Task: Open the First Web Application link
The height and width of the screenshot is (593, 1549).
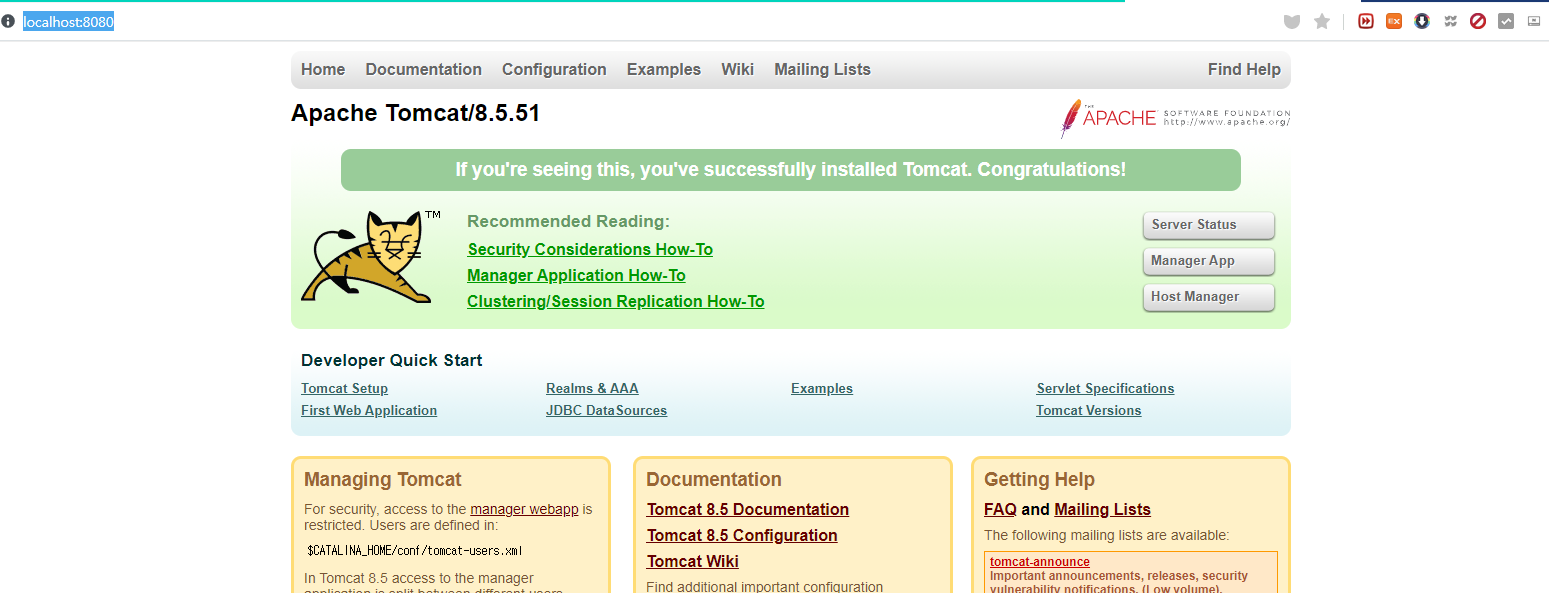Action: pyautogui.click(x=369, y=411)
